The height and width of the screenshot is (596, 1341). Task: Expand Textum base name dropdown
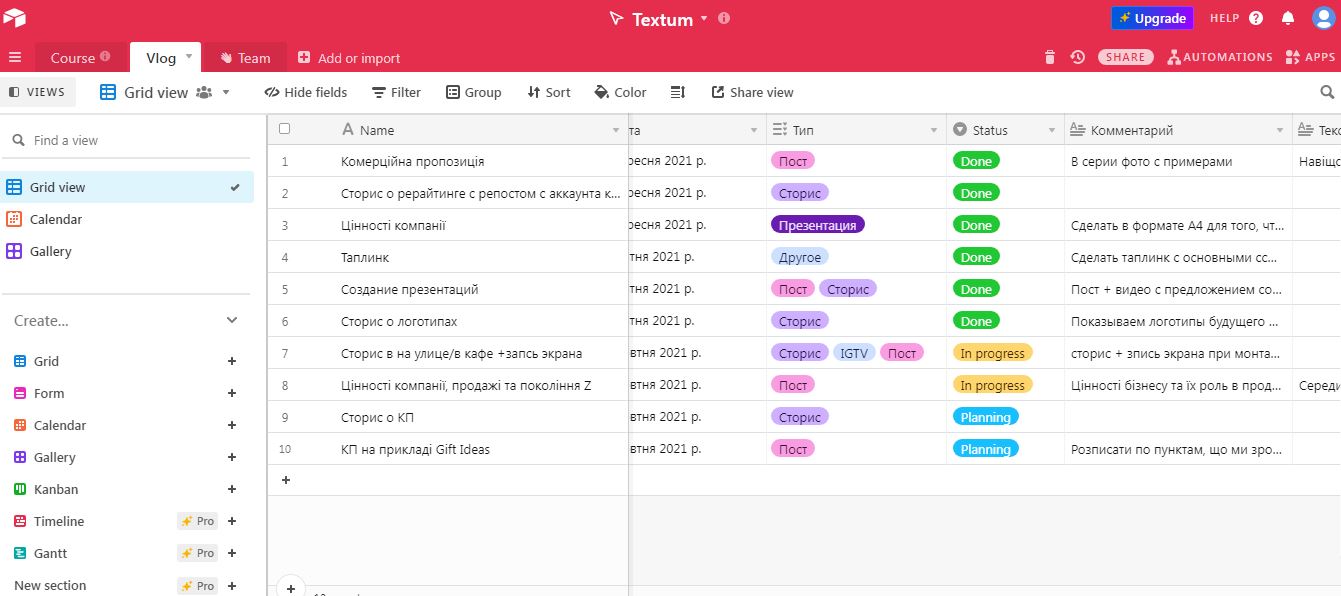[x=703, y=19]
